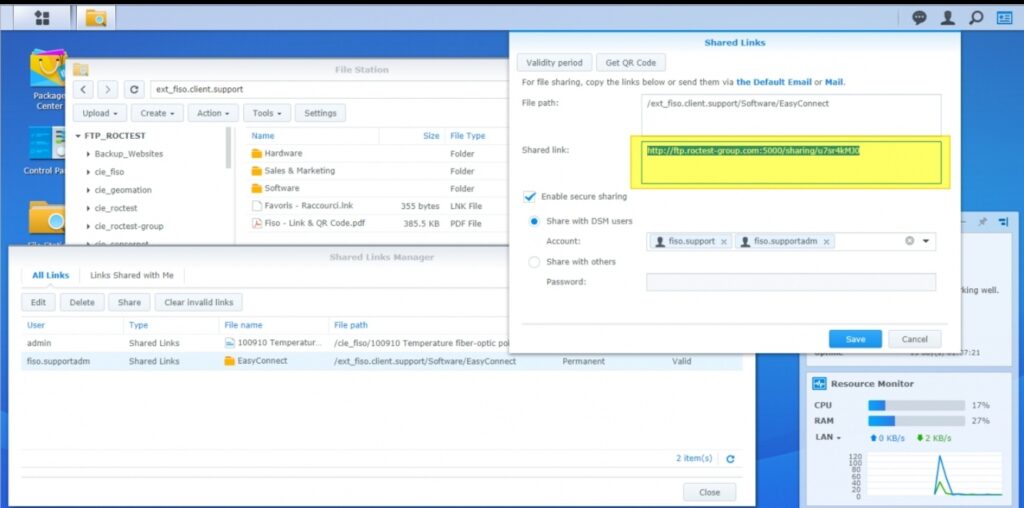Image resolution: width=1024 pixels, height=508 pixels.
Task: Open the user account options icon
Action: pyautogui.click(x=948, y=17)
